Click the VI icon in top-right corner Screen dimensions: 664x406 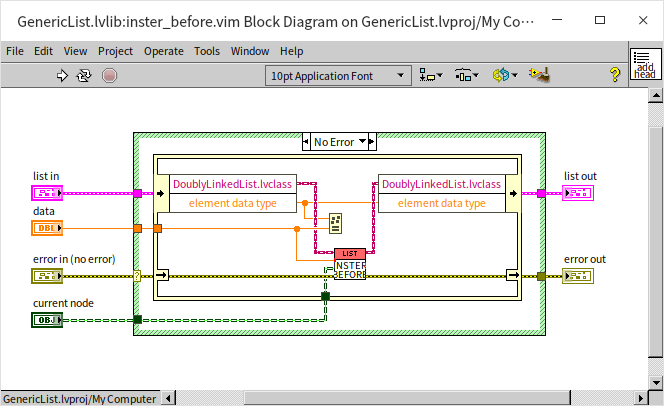(645, 66)
